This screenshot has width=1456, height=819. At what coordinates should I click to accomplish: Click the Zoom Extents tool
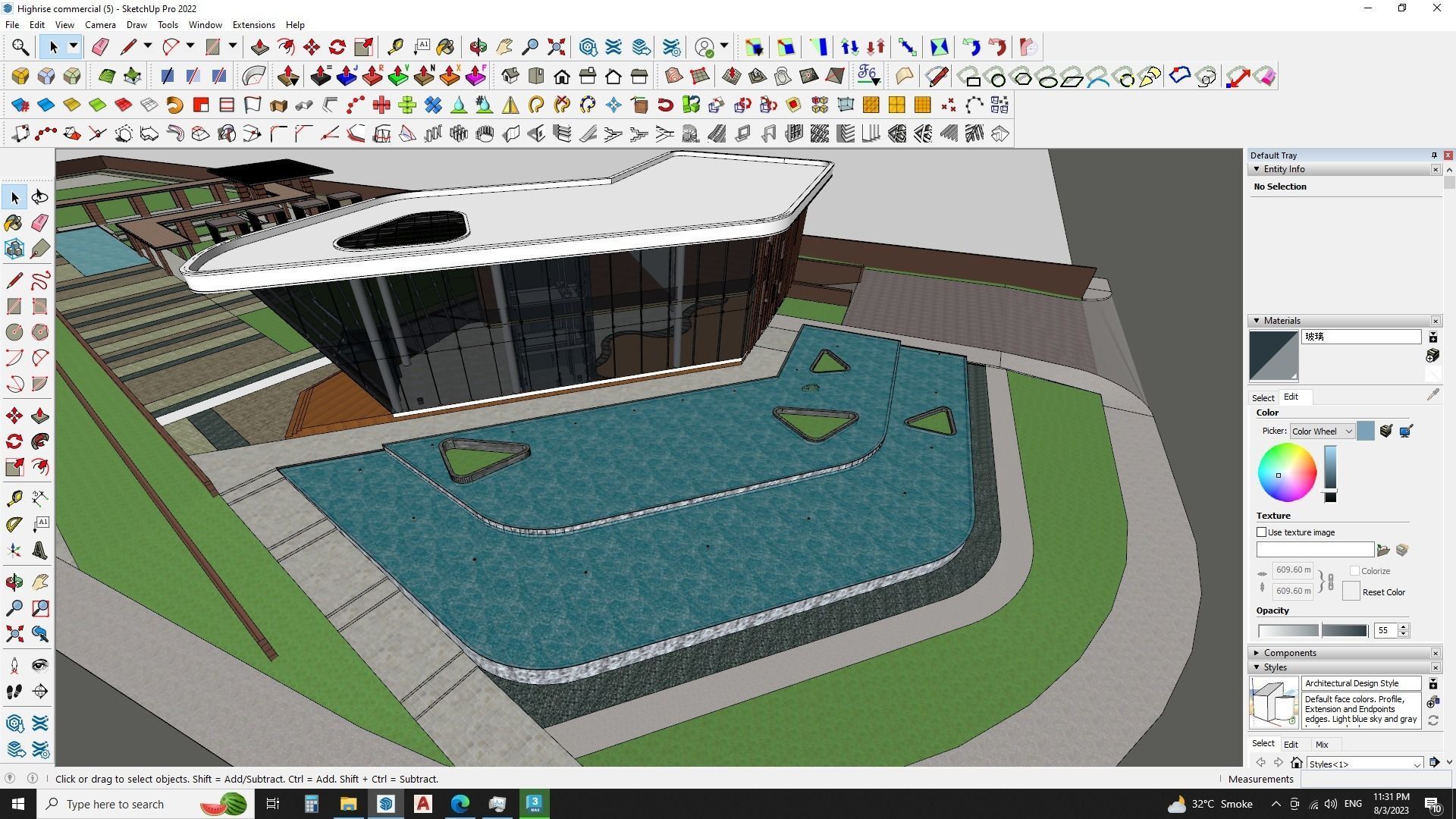point(14,634)
